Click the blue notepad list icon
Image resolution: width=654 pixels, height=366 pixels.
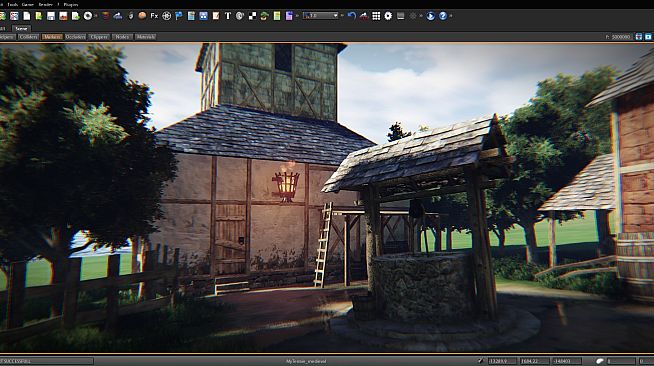coord(191,16)
